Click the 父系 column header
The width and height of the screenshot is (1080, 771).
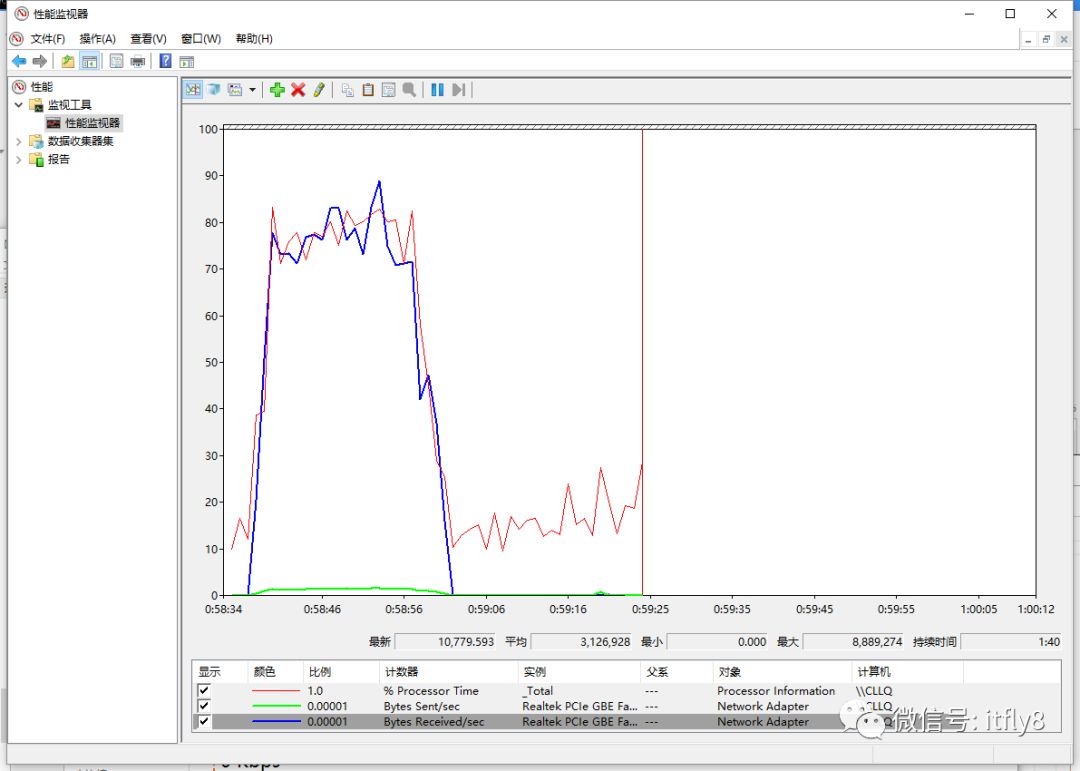677,672
